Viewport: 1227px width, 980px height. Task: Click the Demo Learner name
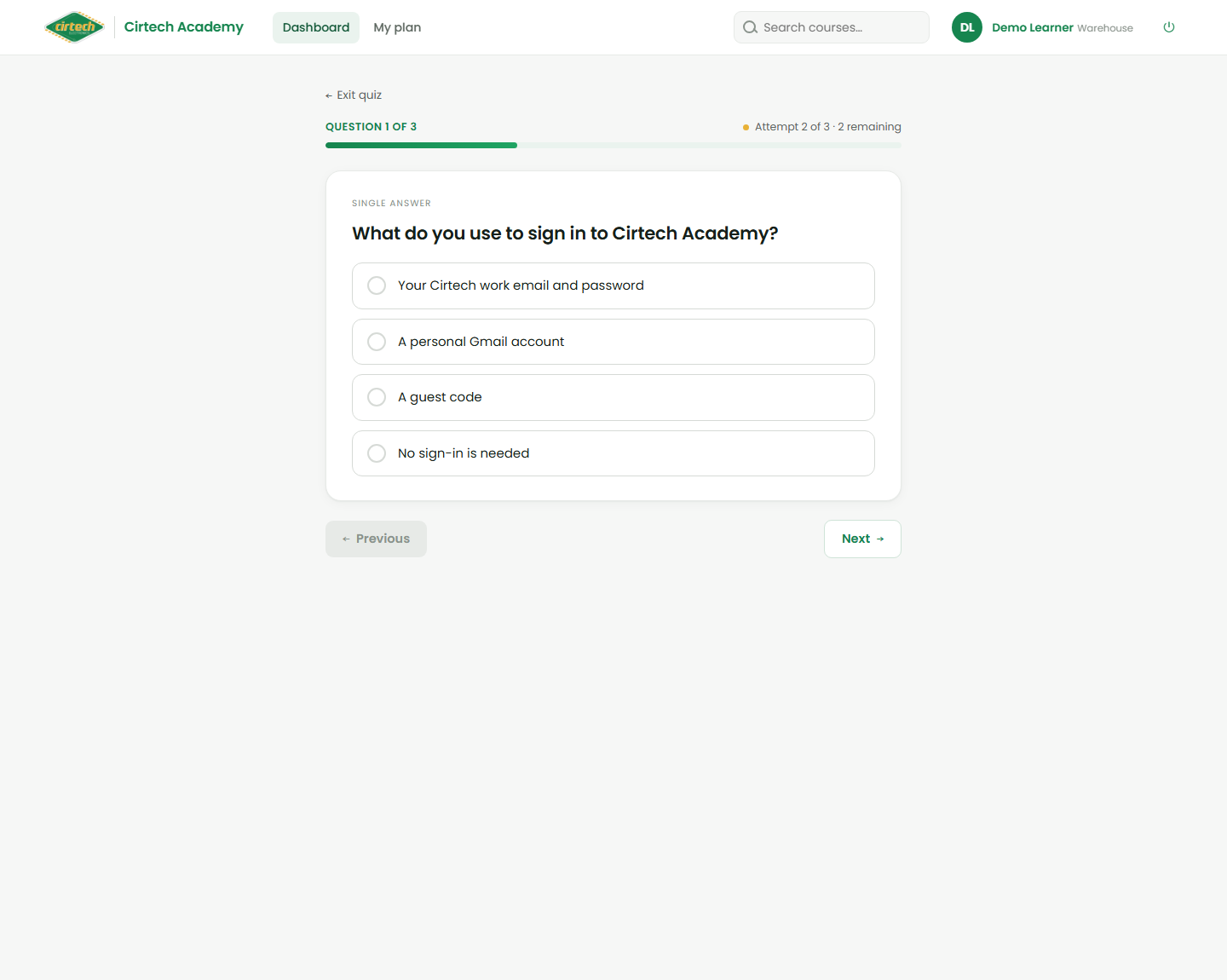[1033, 27]
